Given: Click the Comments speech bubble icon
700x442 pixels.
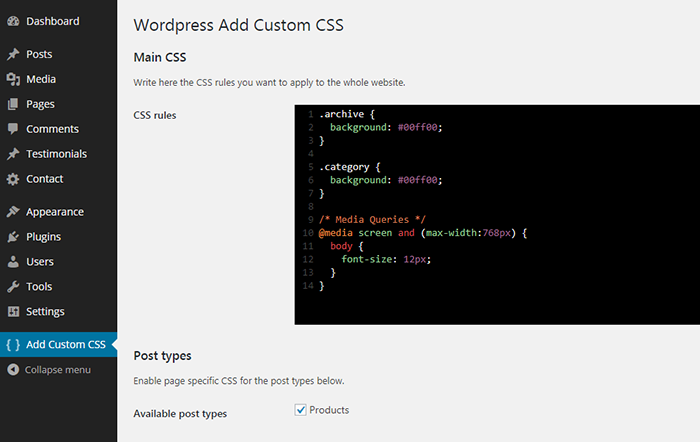Looking at the screenshot, I should pyautogui.click(x=13, y=129).
